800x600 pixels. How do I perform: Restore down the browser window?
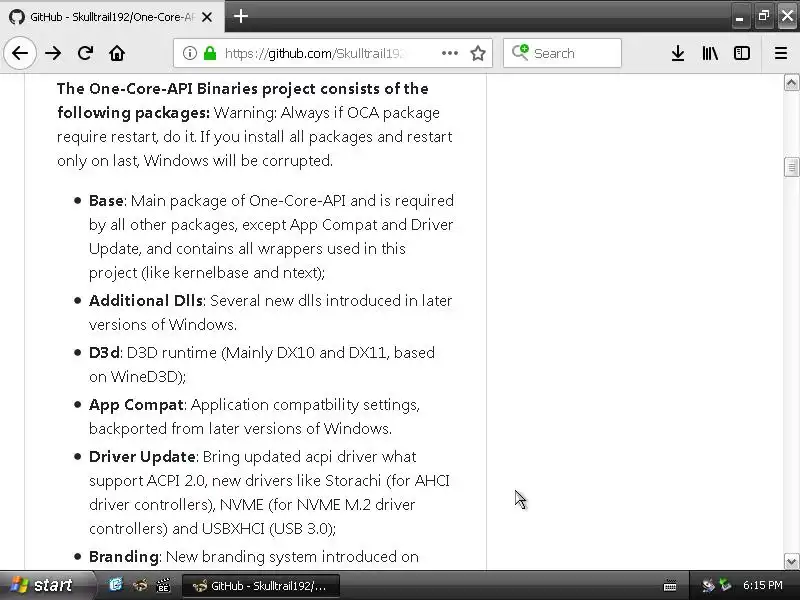pos(763,16)
